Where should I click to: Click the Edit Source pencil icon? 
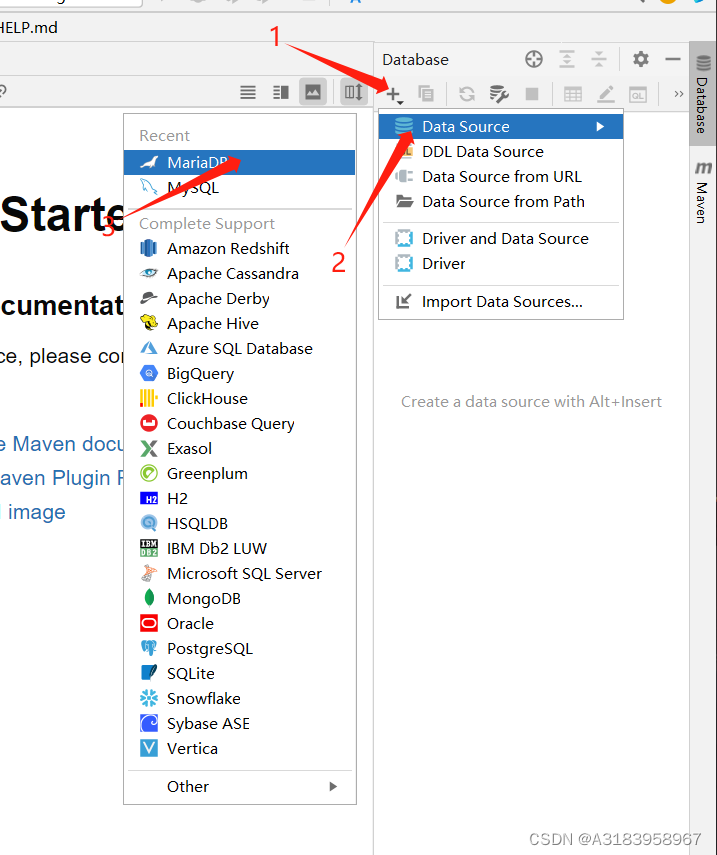[x=606, y=94]
